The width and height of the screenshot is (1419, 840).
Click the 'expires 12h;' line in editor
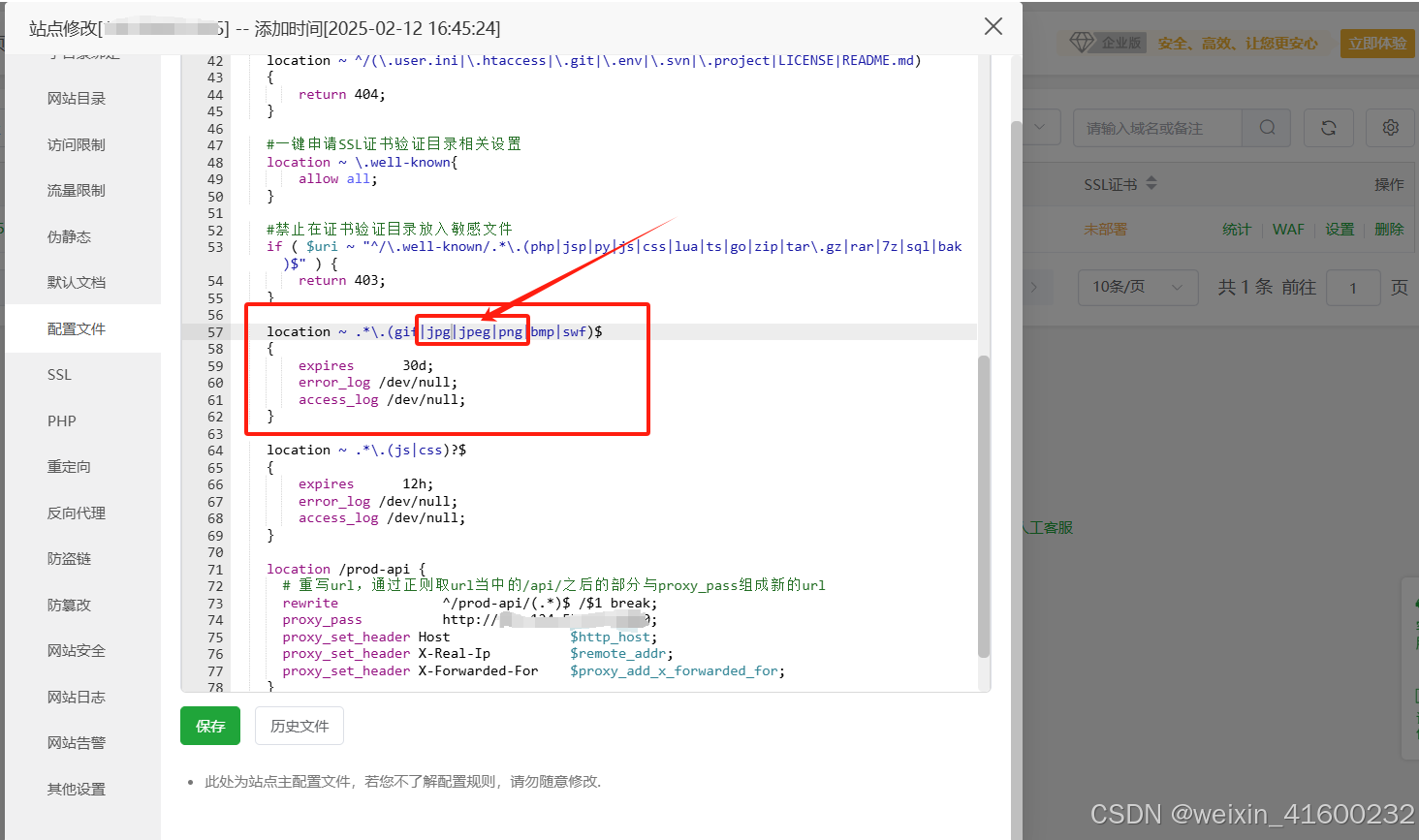pyautogui.click(x=365, y=483)
